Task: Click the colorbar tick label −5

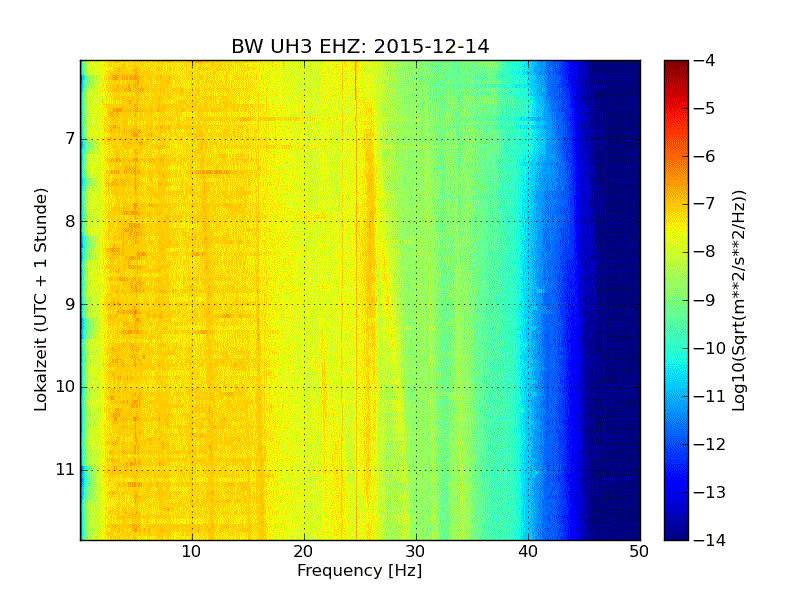Action: point(705,108)
